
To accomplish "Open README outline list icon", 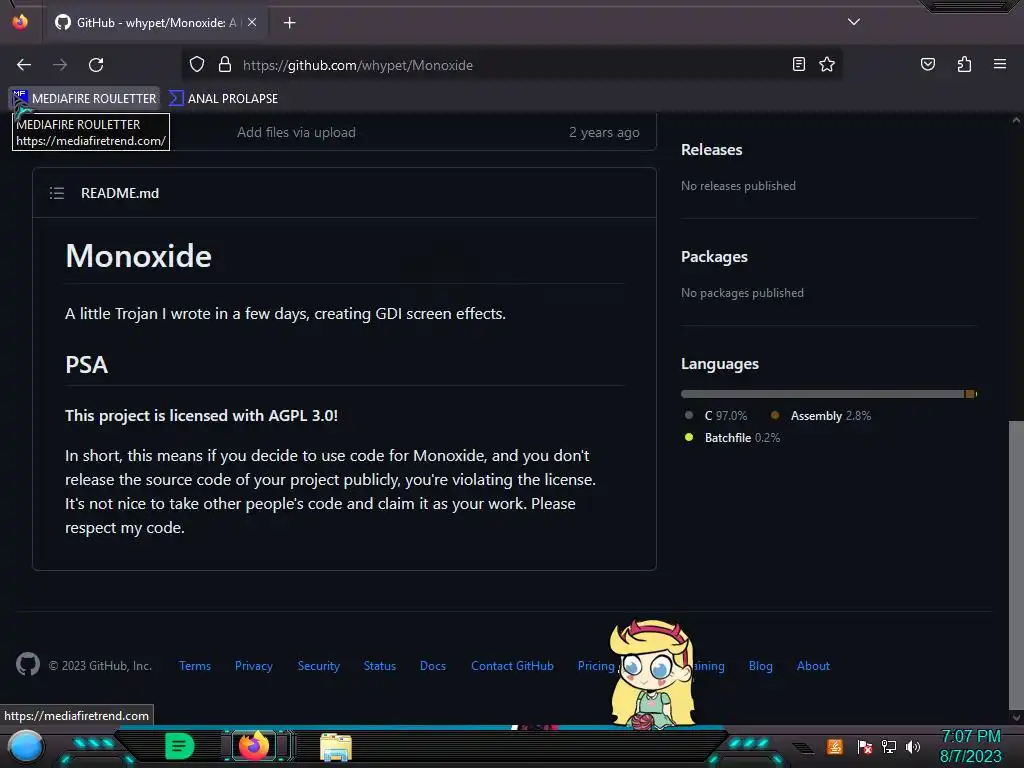I will (x=57, y=193).
